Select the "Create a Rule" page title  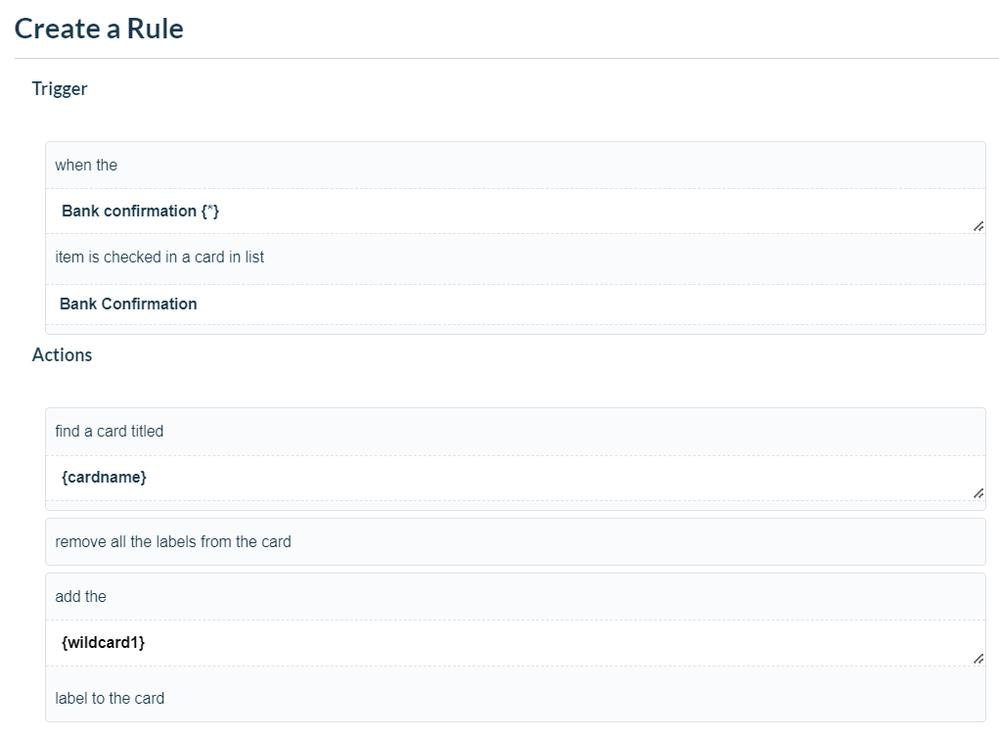pyautogui.click(x=97, y=28)
